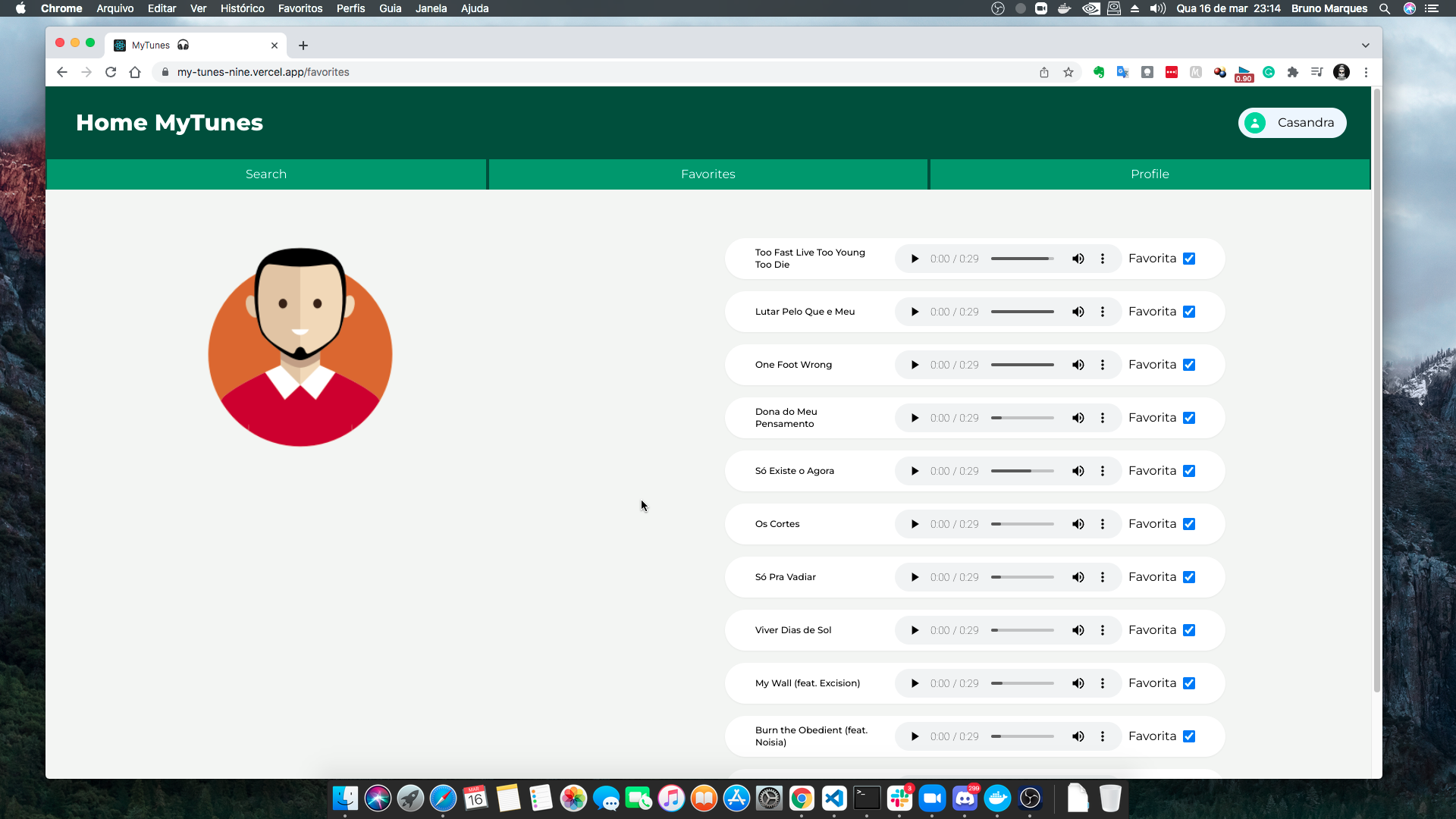This screenshot has height=819, width=1456.
Task: Play the track One Foot Wrong
Action: click(915, 365)
